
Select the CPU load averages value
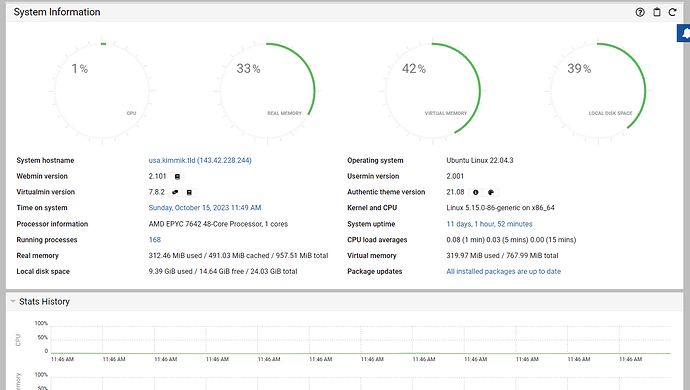point(511,240)
